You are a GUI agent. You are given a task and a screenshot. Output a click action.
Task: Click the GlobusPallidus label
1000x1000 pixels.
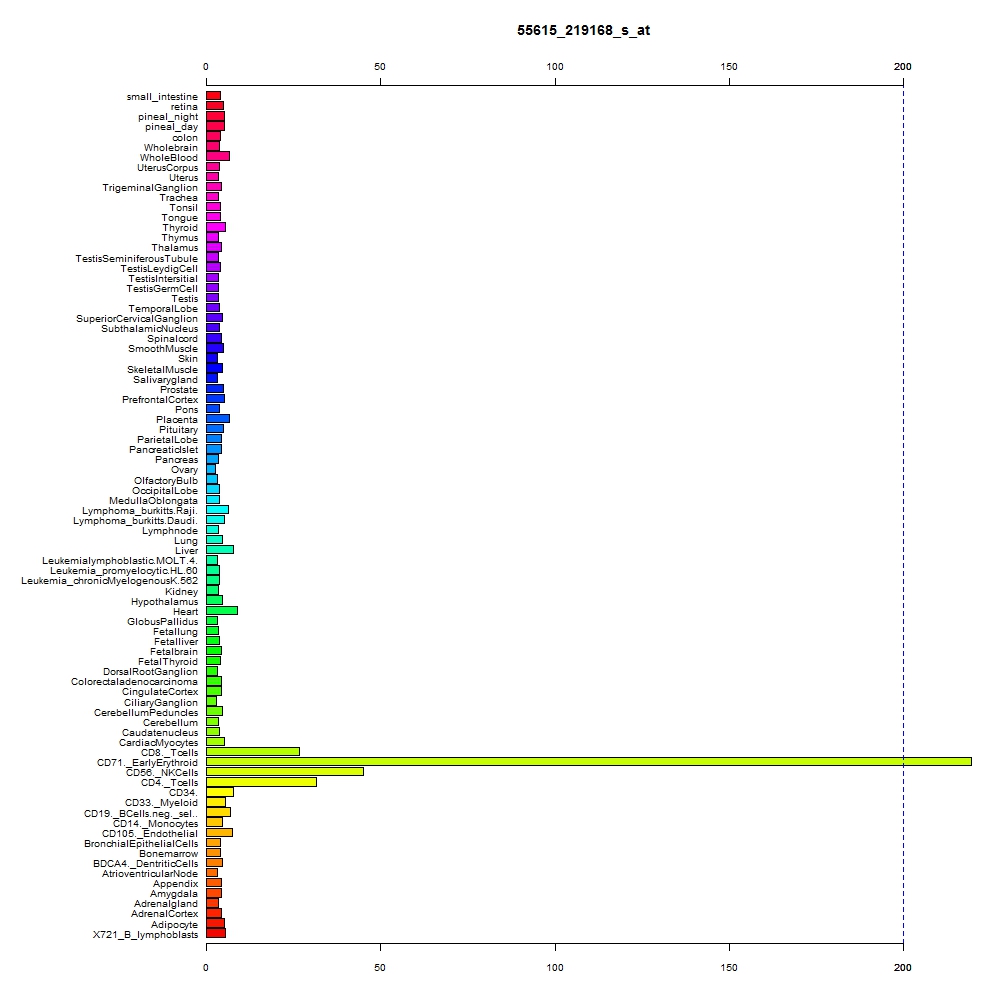[x=163, y=622]
